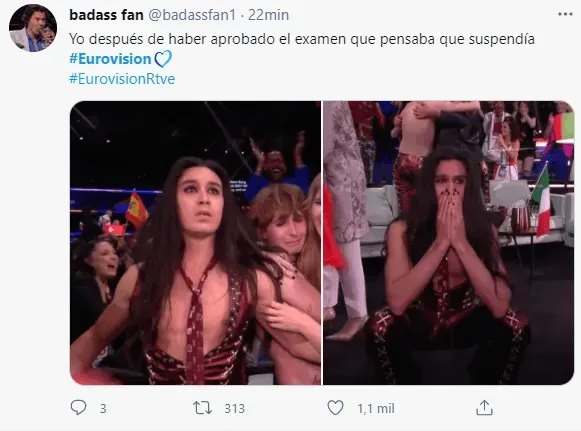The height and width of the screenshot is (431, 581).
Task: Click the 1,1 mil likes count
Action: pyautogui.click(x=376, y=408)
